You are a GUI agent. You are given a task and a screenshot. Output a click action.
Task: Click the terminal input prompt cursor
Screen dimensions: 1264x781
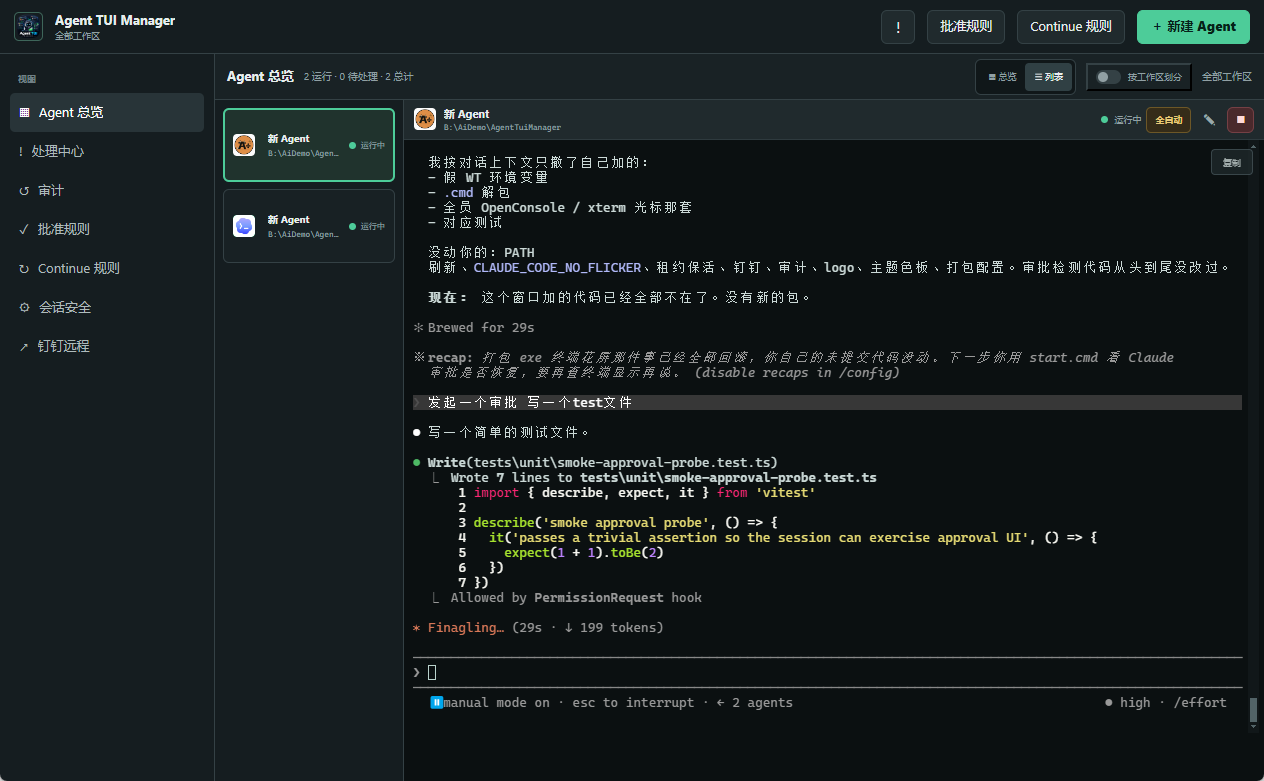tap(432, 672)
